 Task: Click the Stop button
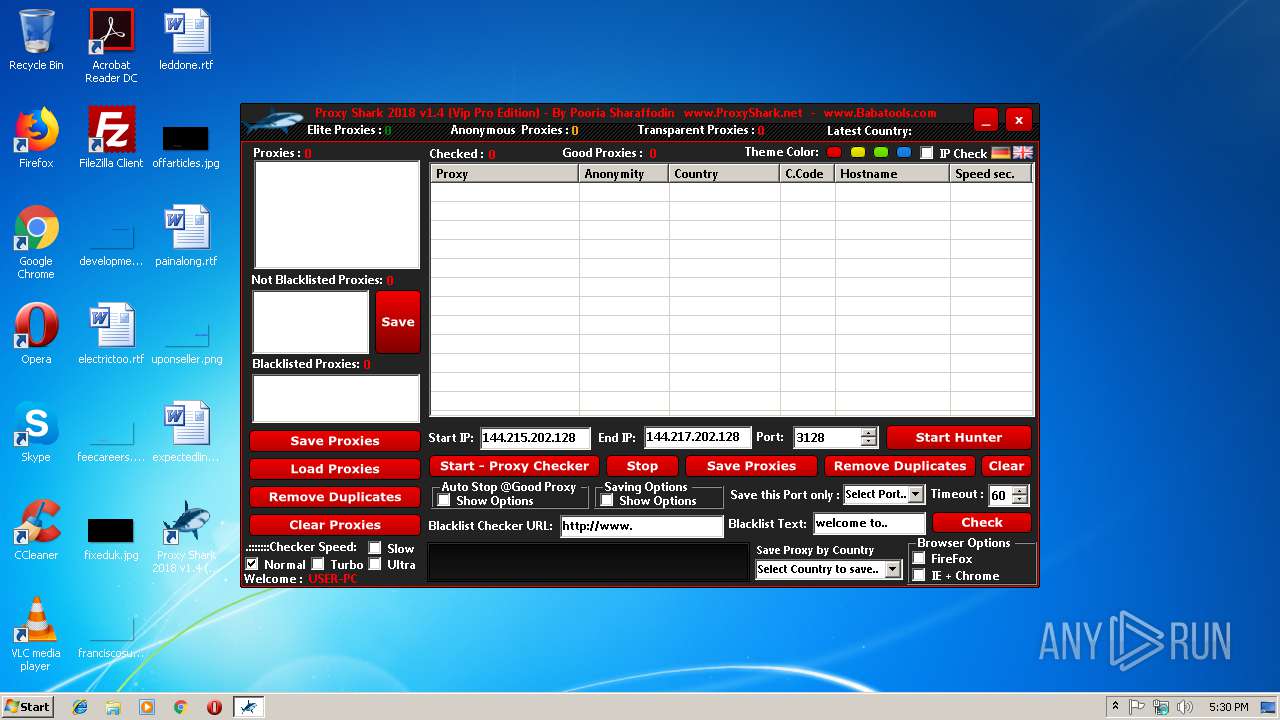(x=642, y=466)
